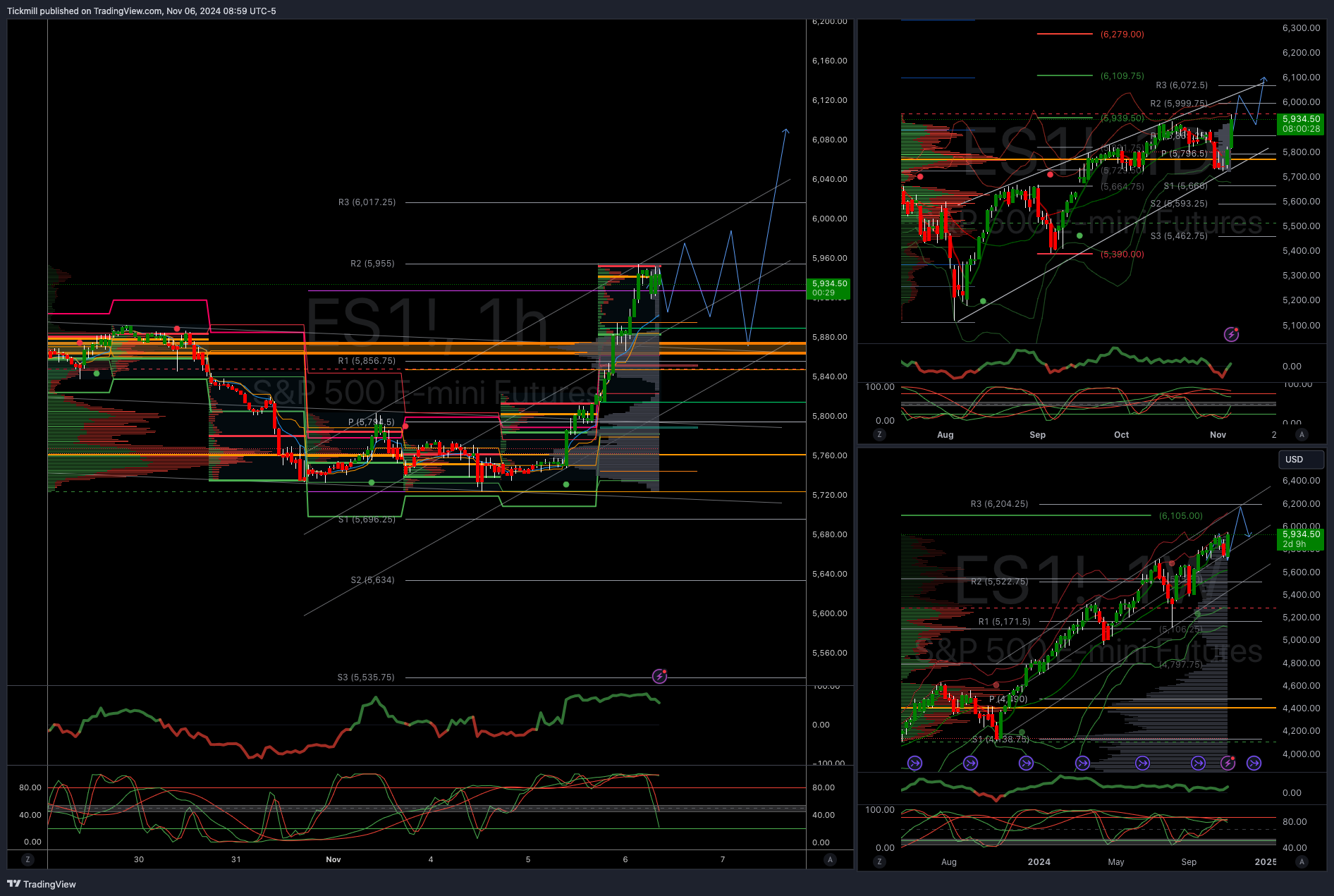Click the Z button on the weekly chart

pyautogui.click(x=879, y=861)
